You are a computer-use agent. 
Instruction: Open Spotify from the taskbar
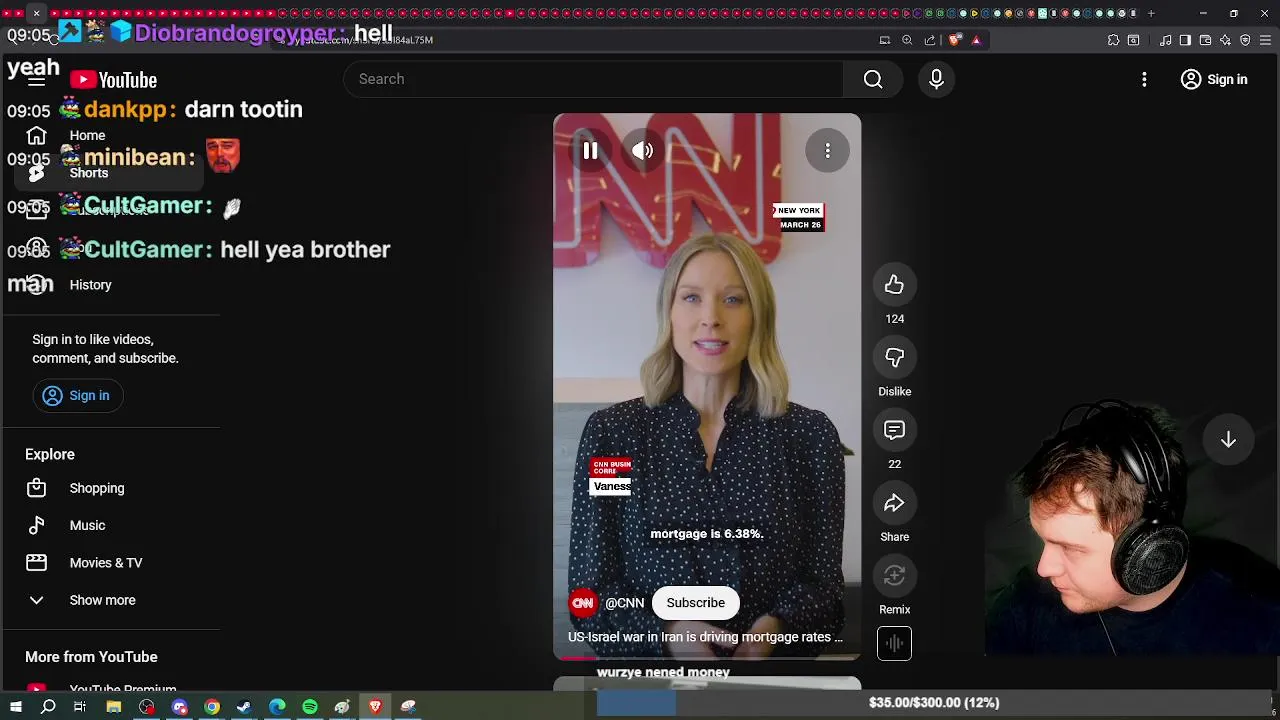coord(310,707)
